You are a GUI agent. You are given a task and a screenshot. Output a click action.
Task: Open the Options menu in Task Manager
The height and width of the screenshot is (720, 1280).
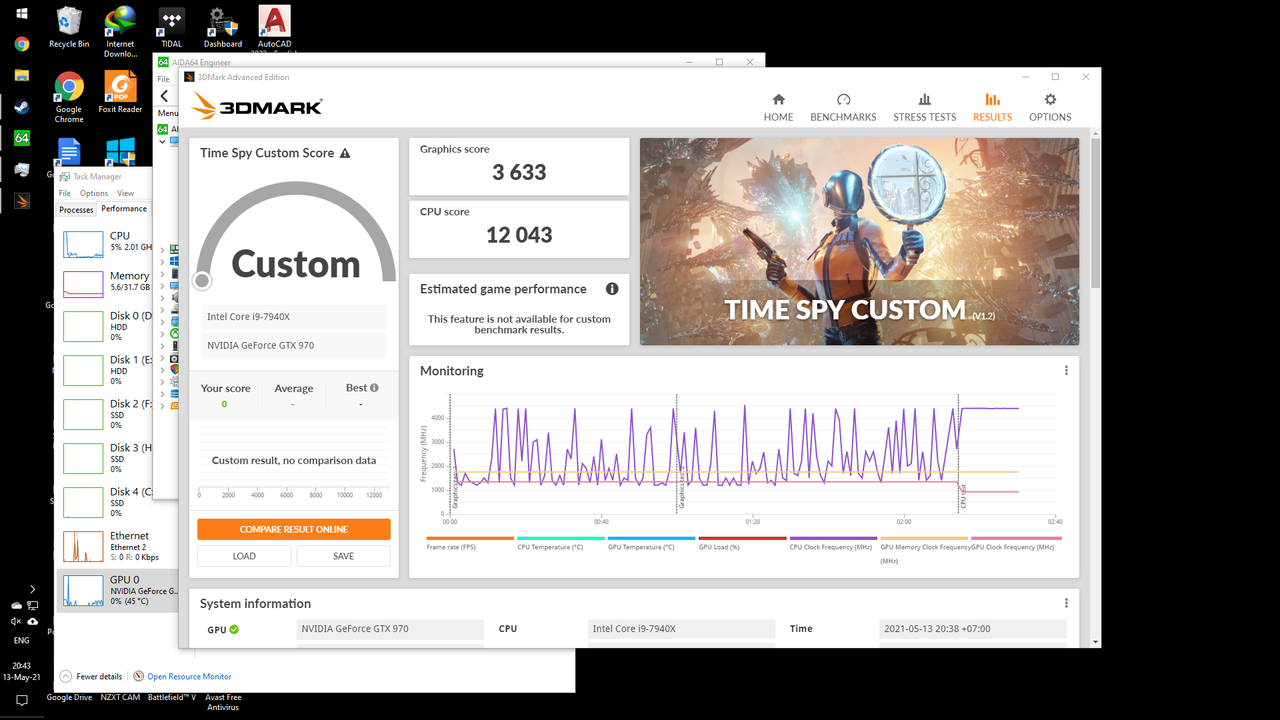point(94,193)
